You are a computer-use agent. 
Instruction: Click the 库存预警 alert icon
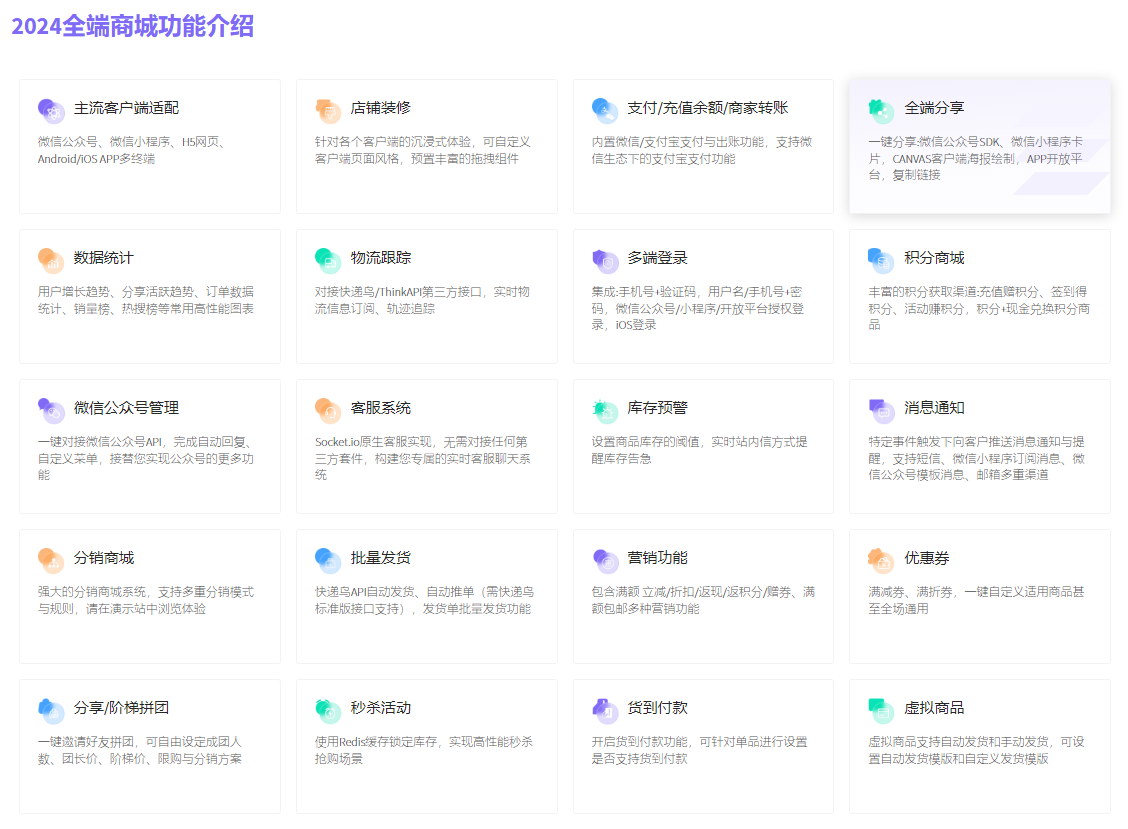605,410
